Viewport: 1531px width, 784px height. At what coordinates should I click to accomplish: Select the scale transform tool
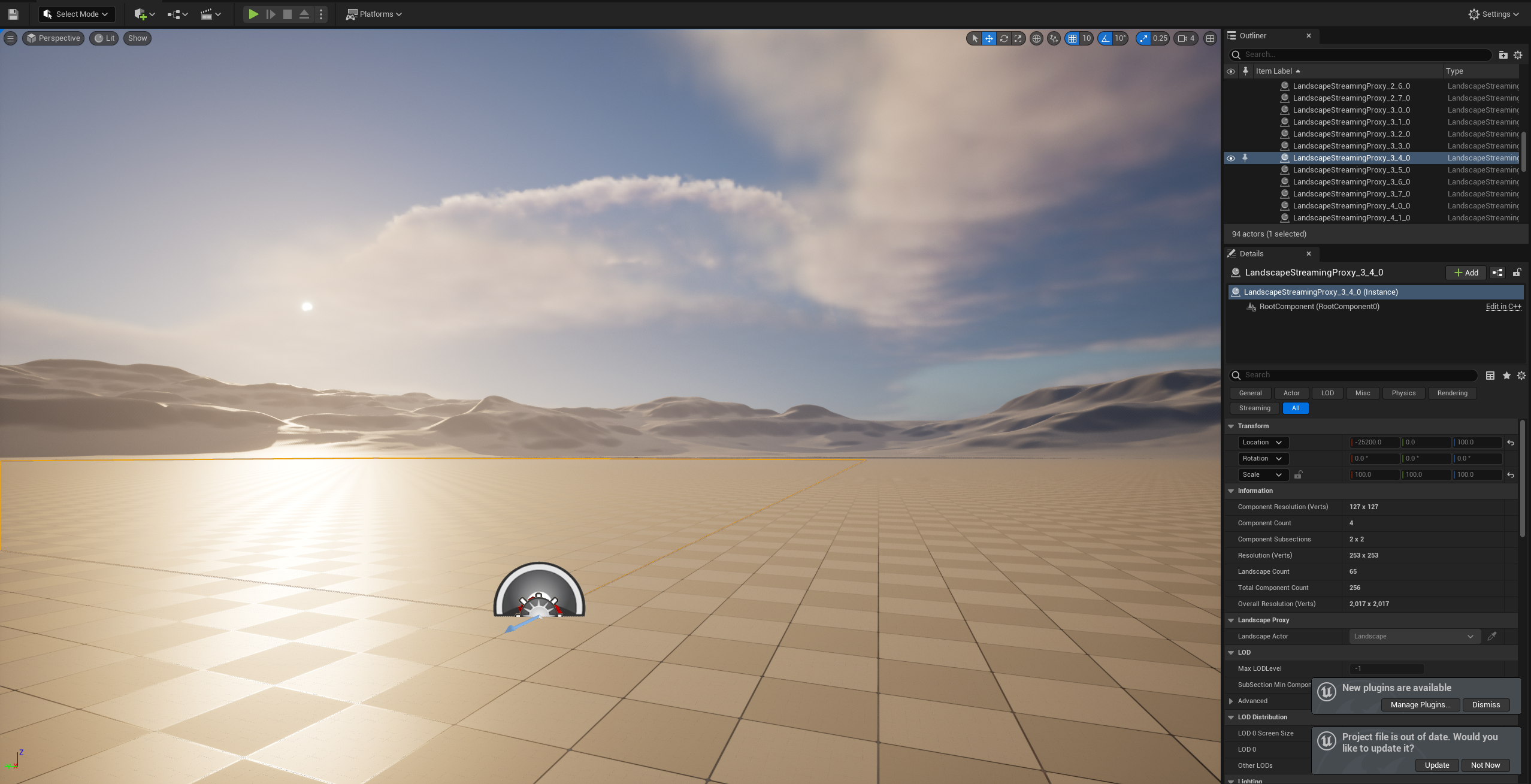pos(1018,38)
